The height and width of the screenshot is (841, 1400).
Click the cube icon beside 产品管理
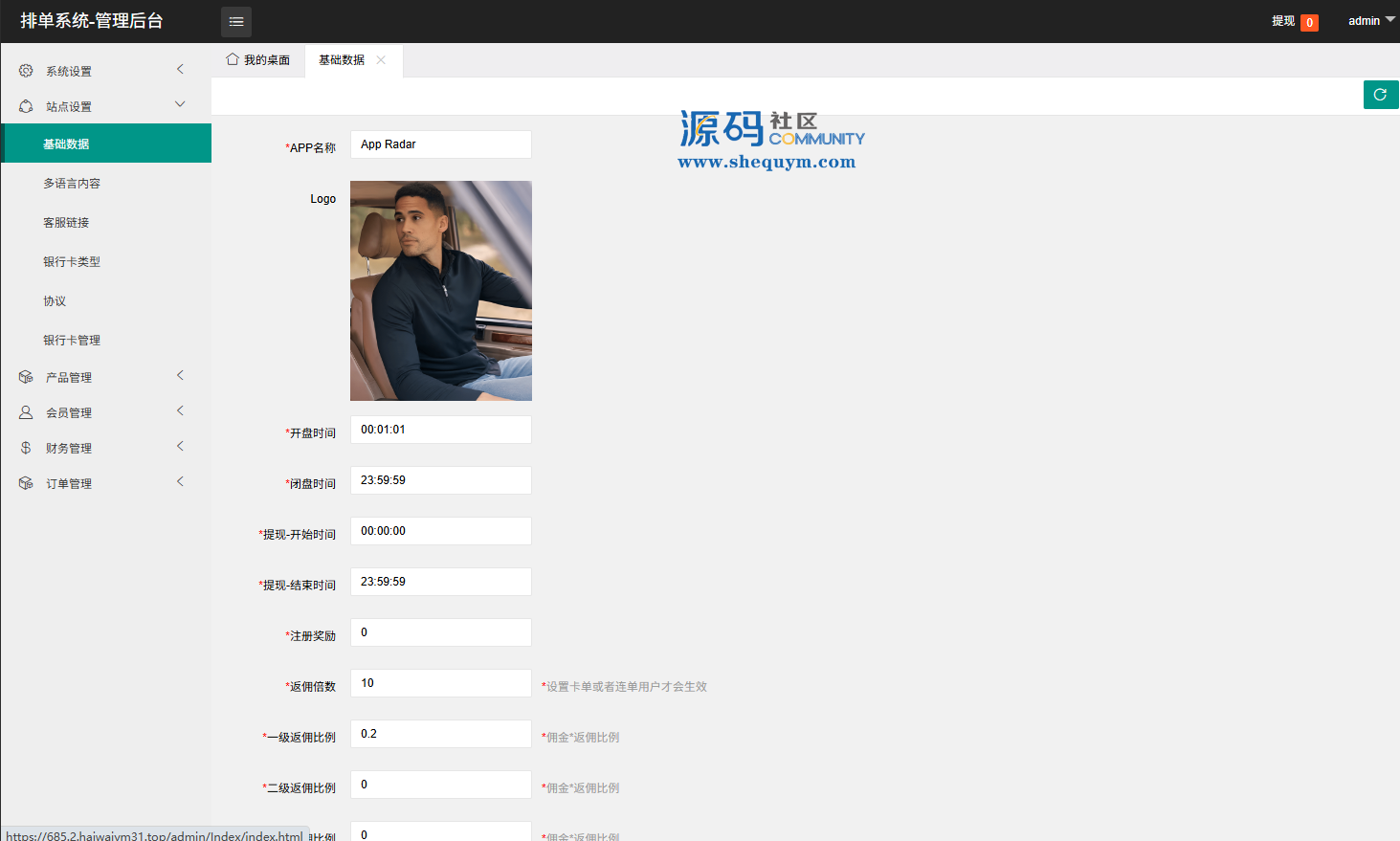[26, 377]
